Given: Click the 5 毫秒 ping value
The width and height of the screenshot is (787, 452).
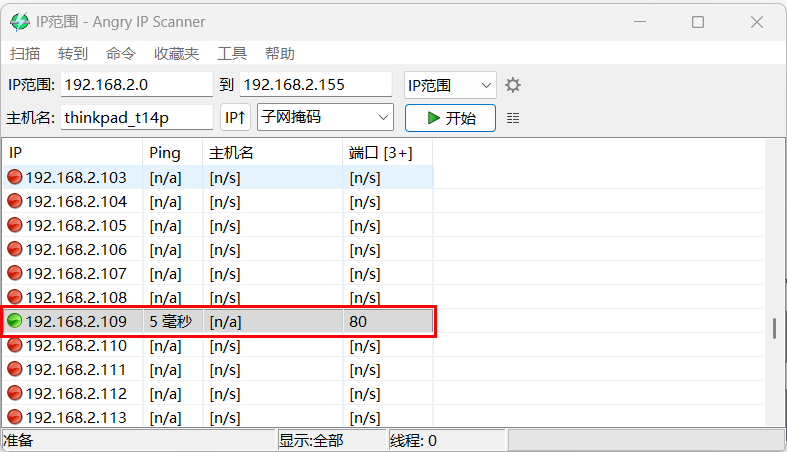Looking at the screenshot, I should tap(171, 322).
